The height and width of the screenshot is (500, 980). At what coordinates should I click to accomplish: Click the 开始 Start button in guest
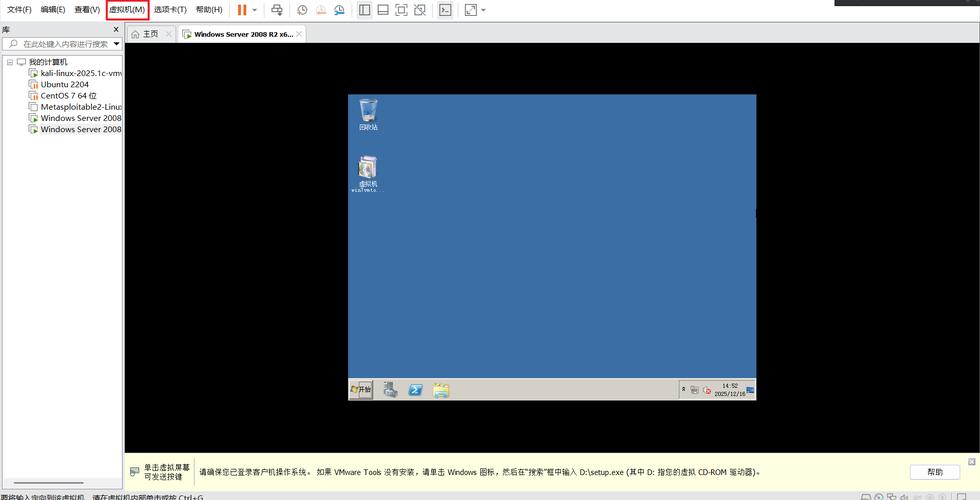point(360,390)
